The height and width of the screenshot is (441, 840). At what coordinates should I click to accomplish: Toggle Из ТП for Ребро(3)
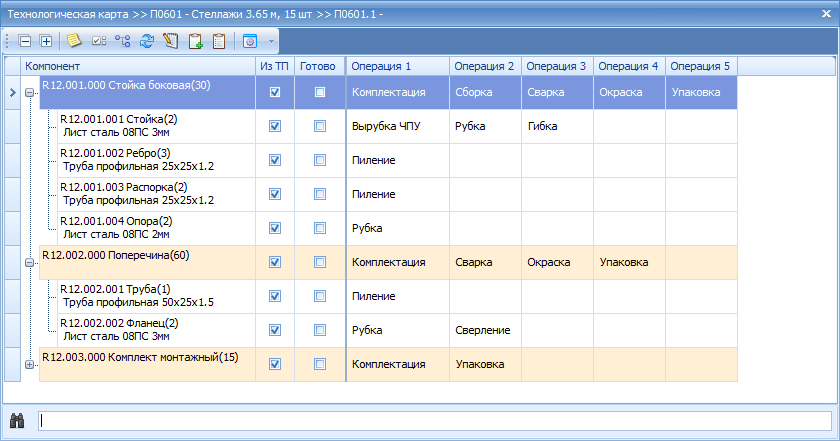(x=275, y=160)
